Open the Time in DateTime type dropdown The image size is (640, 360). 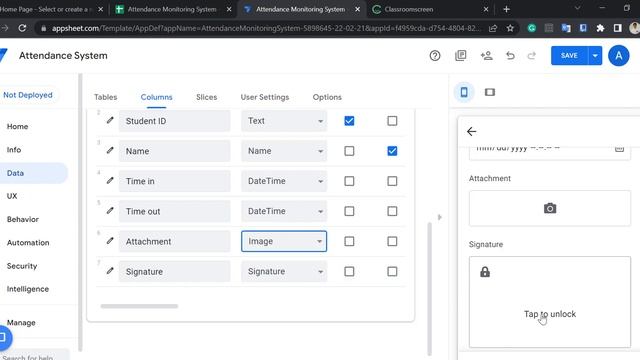coord(284,181)
